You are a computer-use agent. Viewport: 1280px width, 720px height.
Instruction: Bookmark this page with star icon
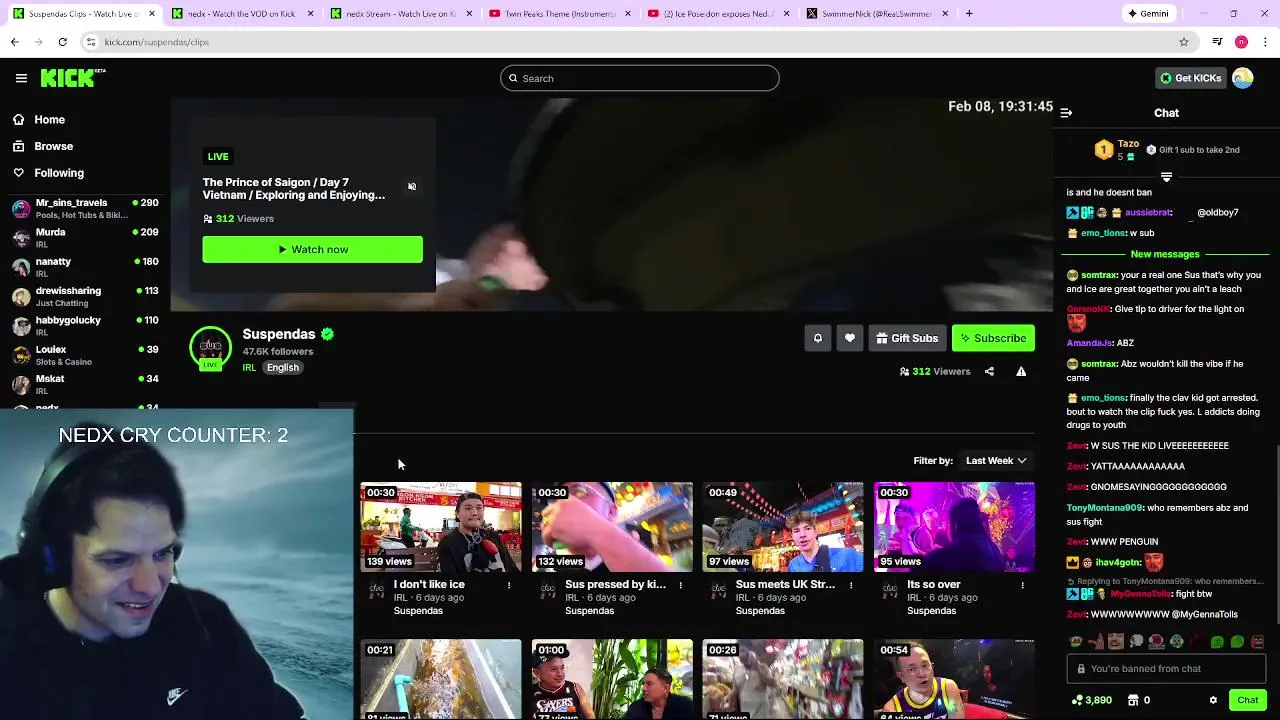[1184, 42]
